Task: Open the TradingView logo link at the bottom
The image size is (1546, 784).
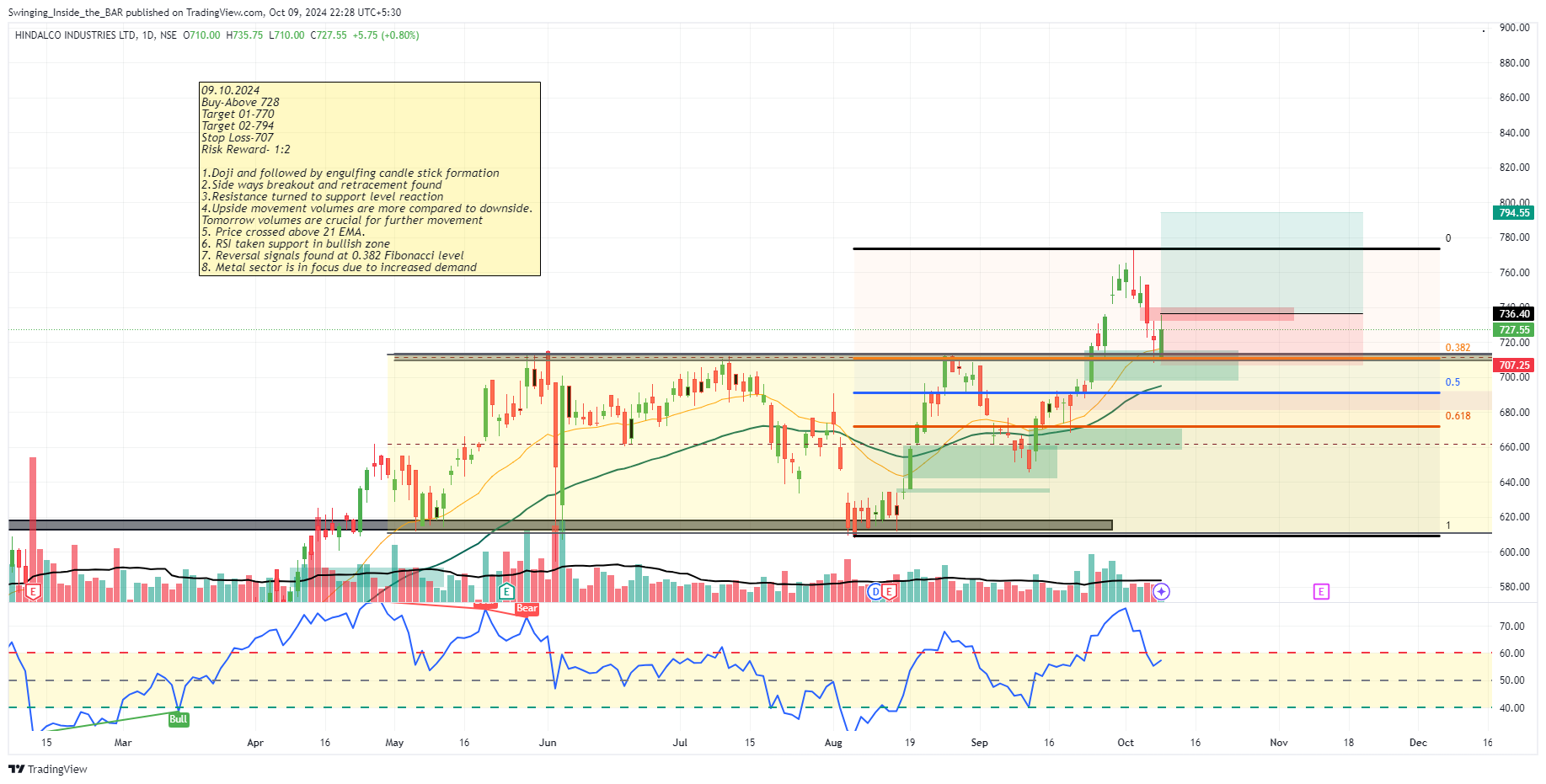Action: [48, 769]
